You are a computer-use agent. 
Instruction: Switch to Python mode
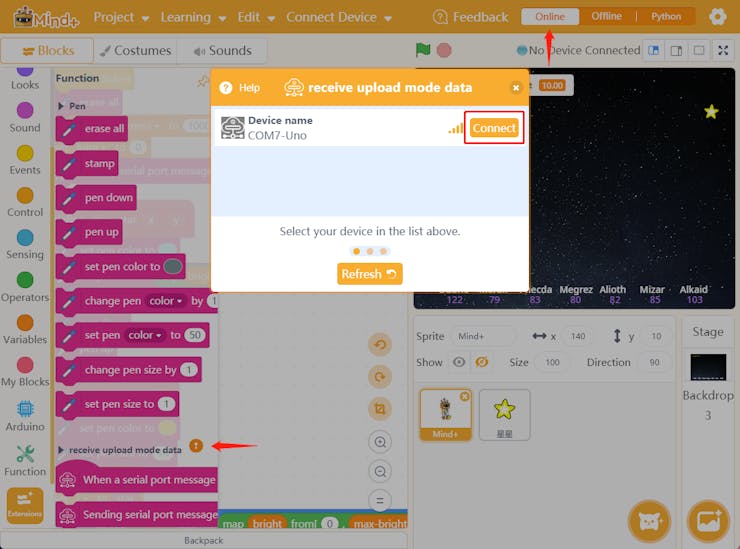pos(666,17)
